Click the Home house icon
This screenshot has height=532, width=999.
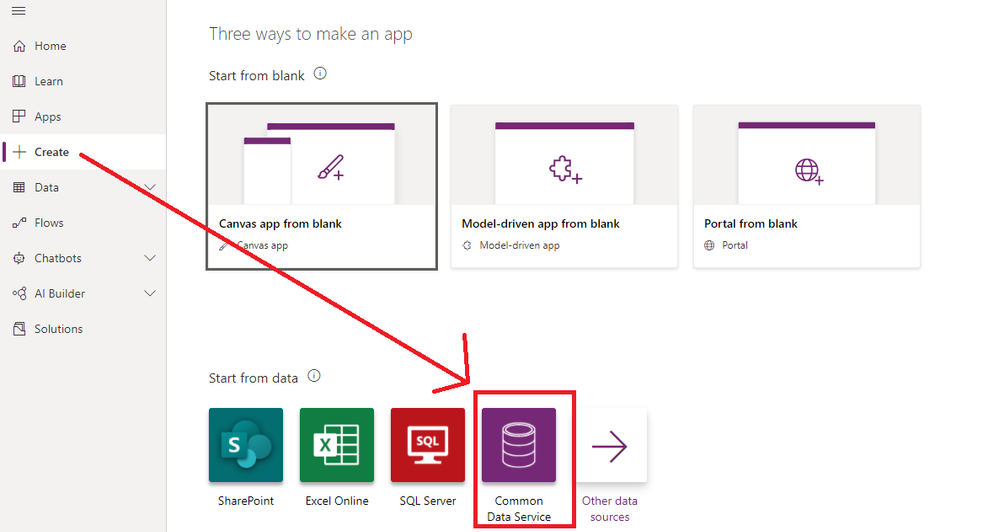[x=19, y=46]
